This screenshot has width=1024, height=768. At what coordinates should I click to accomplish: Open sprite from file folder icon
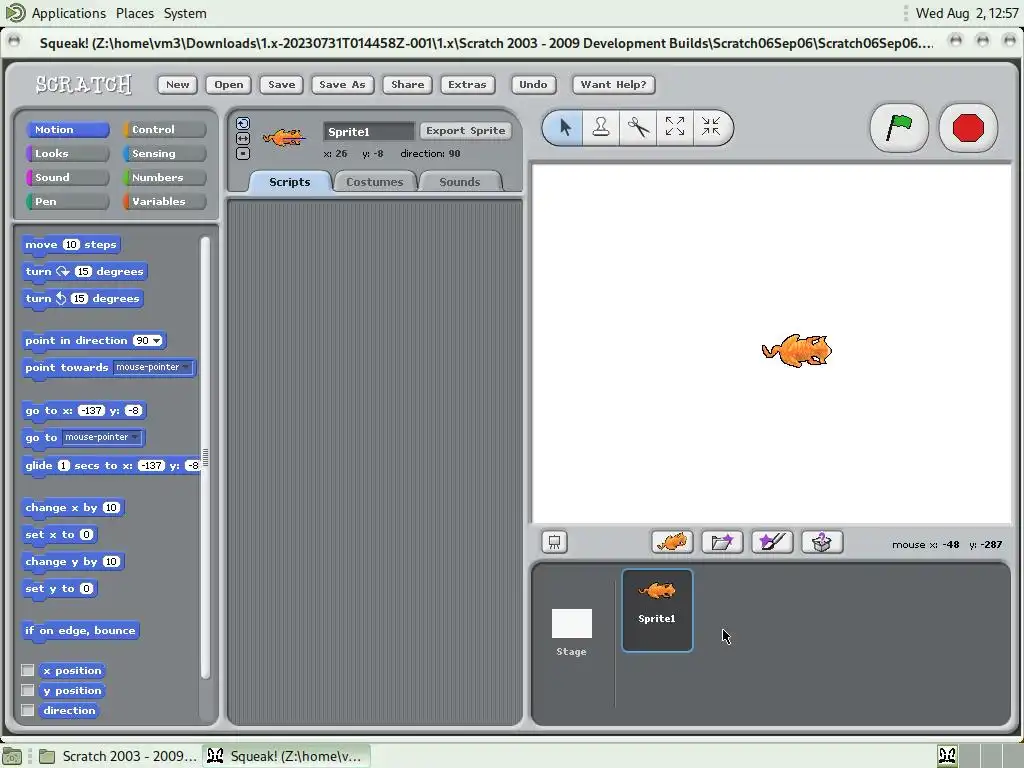[722, 542]
